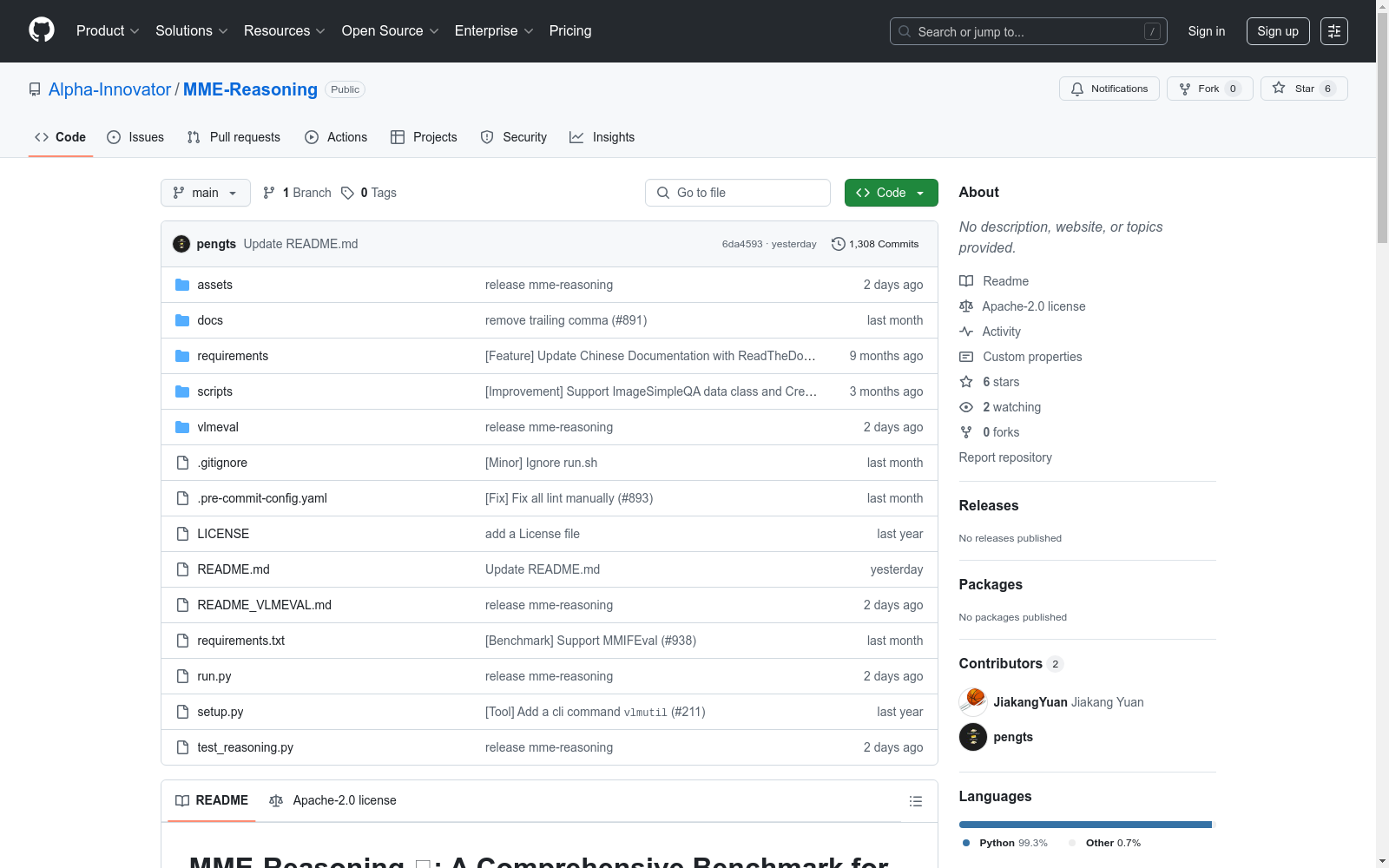This screenshot has width=1389, height=868.
Task: Click the Sign in link
Action: point(1207,31)
